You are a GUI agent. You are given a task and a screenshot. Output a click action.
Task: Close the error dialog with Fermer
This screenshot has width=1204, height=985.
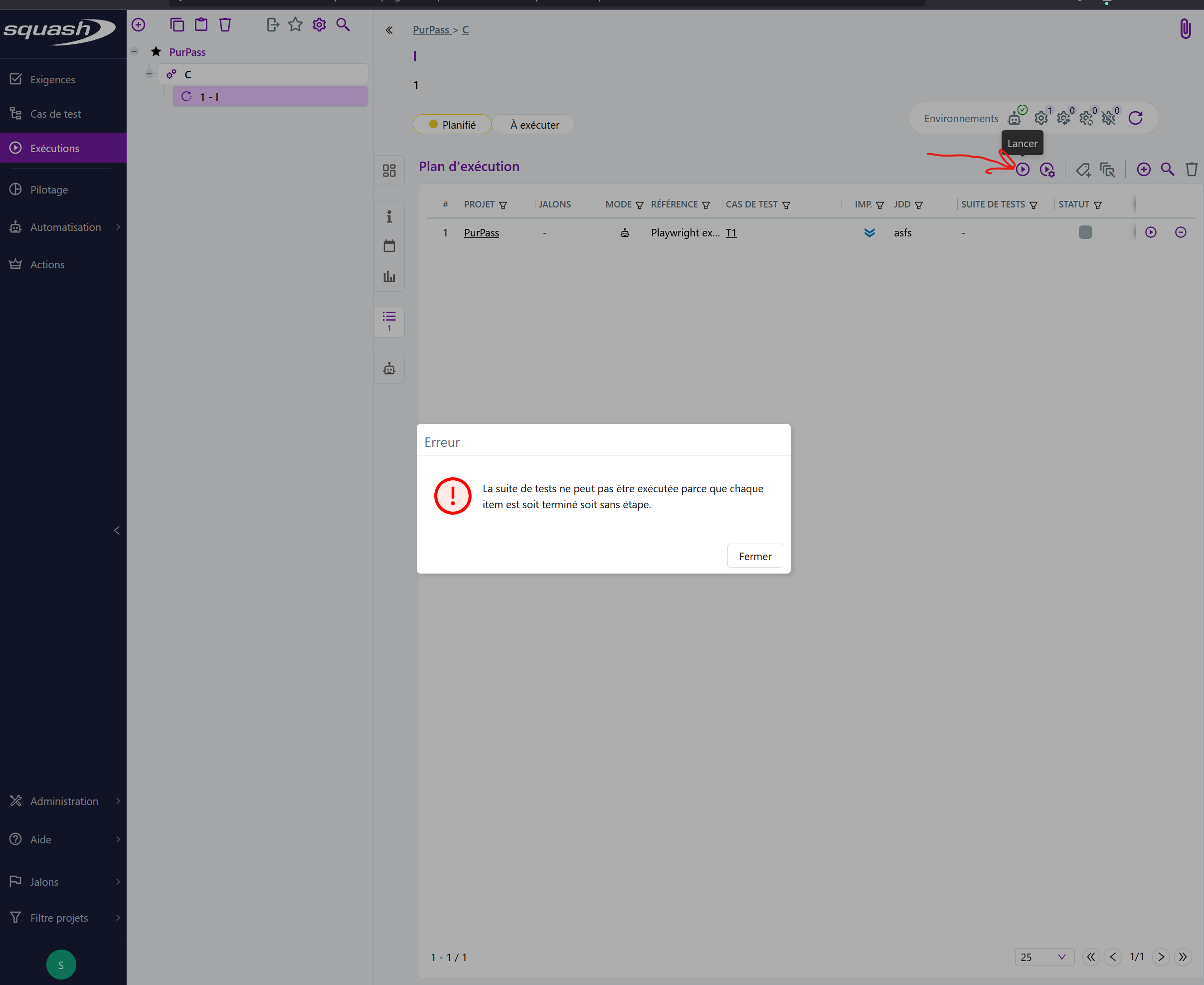(x=754, y=556)
